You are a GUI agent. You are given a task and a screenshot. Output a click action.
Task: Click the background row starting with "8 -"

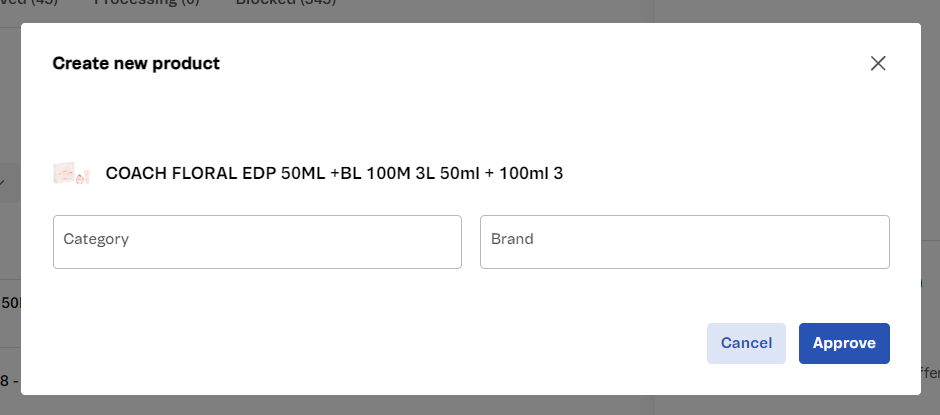[x=9, y=380]
